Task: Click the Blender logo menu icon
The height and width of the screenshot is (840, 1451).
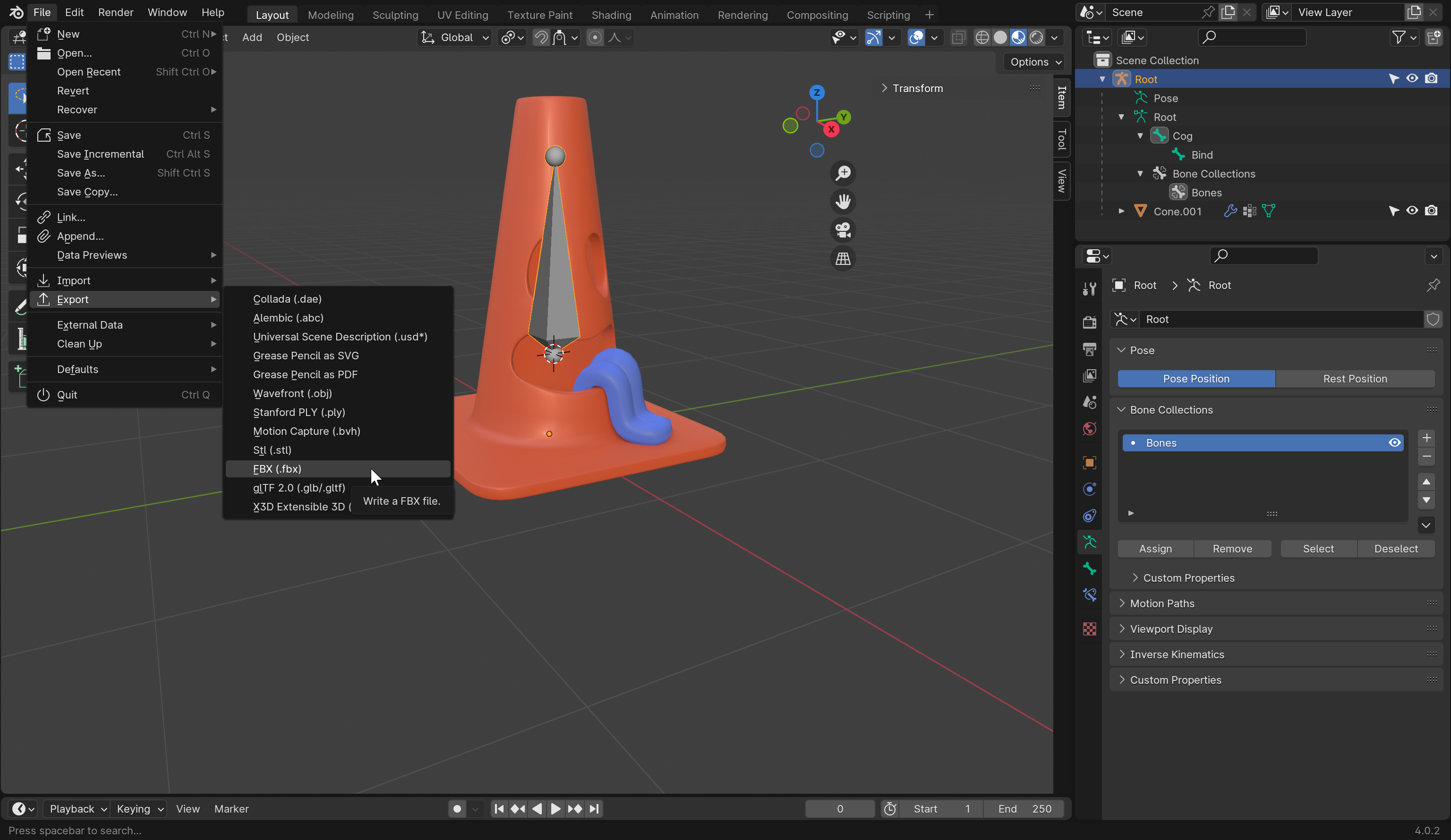Action: (x=16, y=12)
